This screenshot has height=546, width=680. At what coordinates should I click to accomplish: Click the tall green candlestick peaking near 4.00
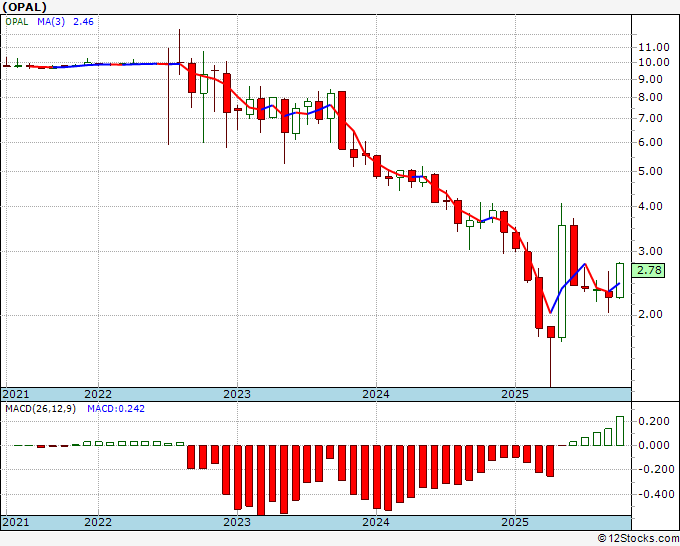[562, 281]
